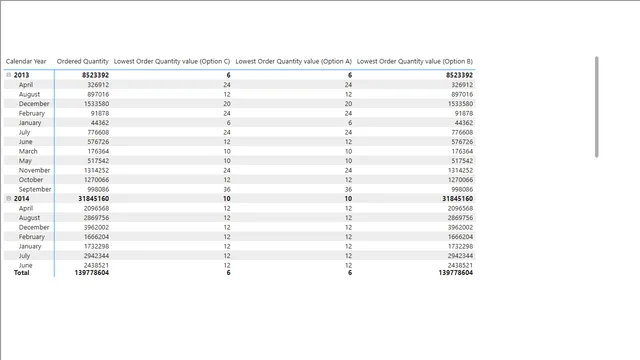Collapse the 2014 year group
The height and width of the screenshot is (360, 640).
pyautogui.click(x=9, y=199)
